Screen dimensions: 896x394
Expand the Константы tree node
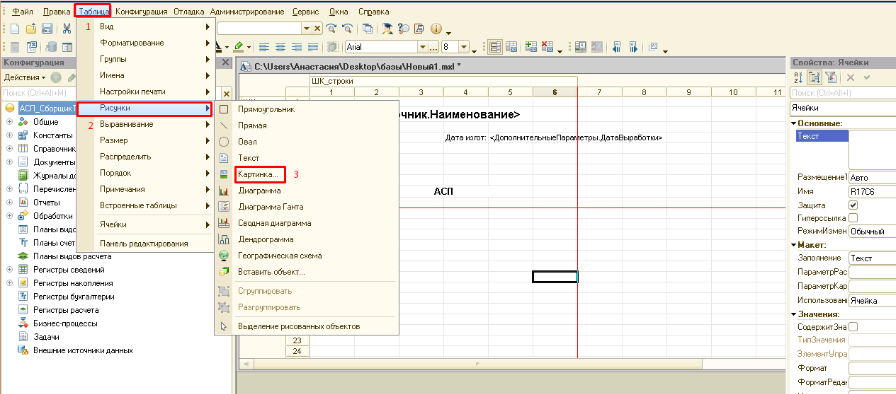click(9, 135)
